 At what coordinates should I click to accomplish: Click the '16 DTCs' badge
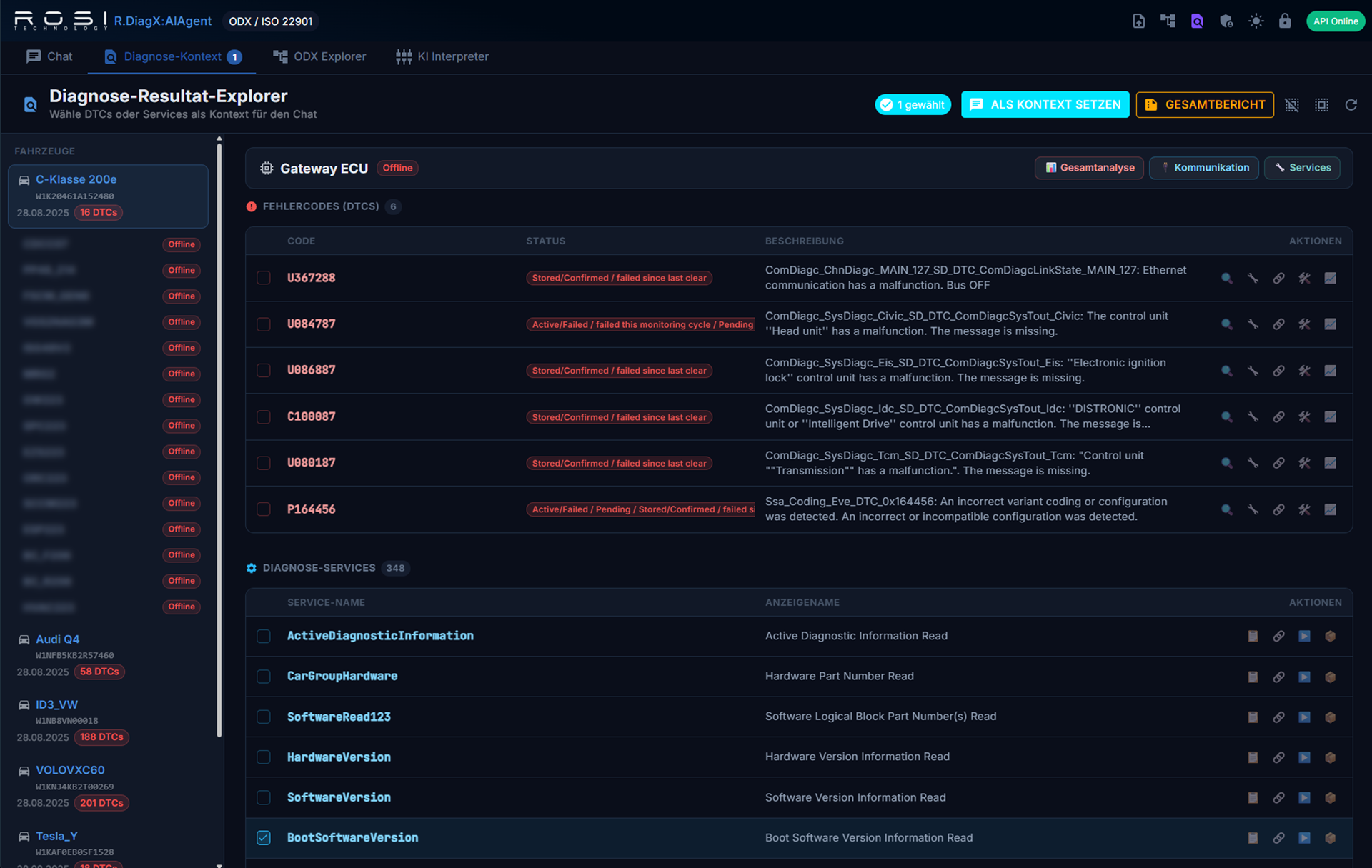[x=99, y=213]
